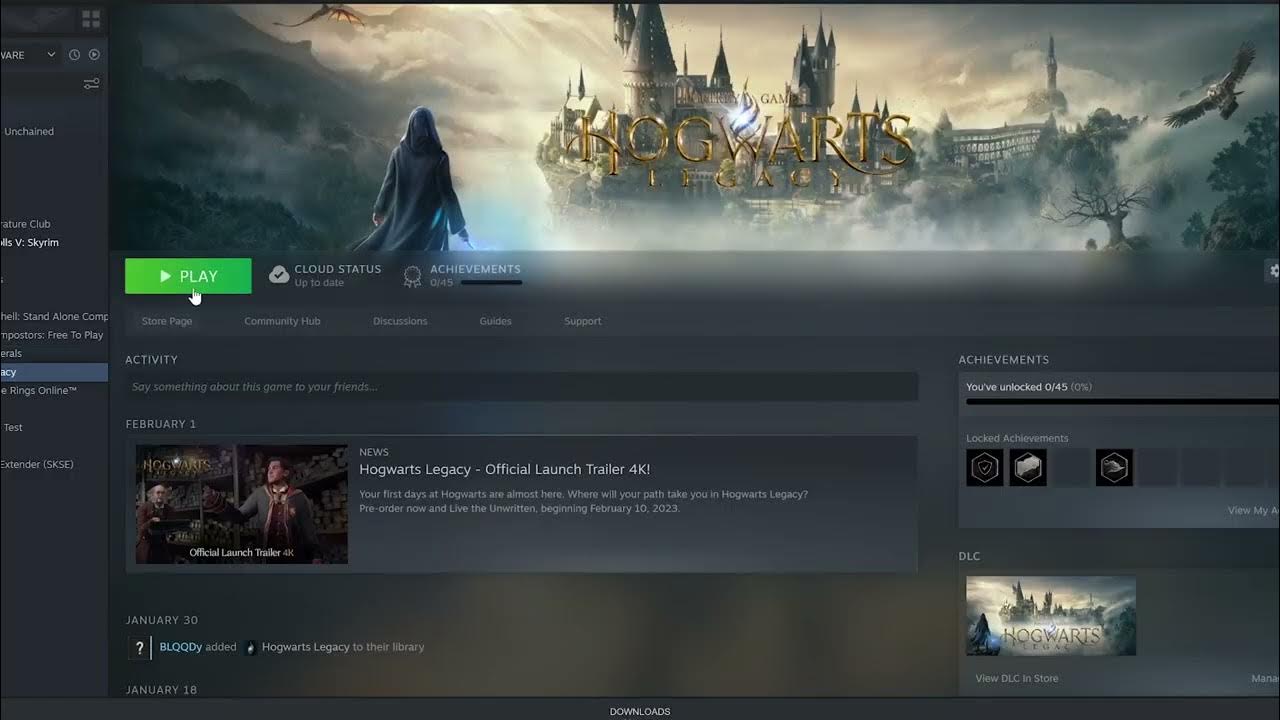Viewport: 1280px width, 720px height.
Task: Expand the library category dropdown chevron
Action: [51, 55]
